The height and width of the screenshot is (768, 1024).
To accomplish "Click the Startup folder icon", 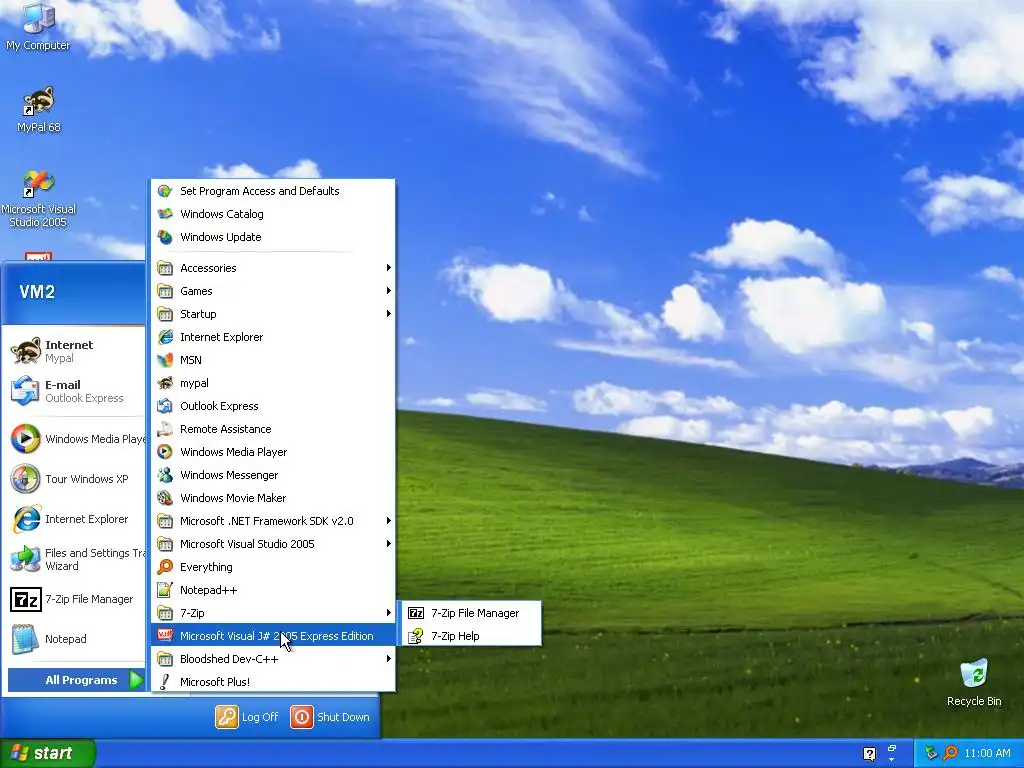I will 165,314.
